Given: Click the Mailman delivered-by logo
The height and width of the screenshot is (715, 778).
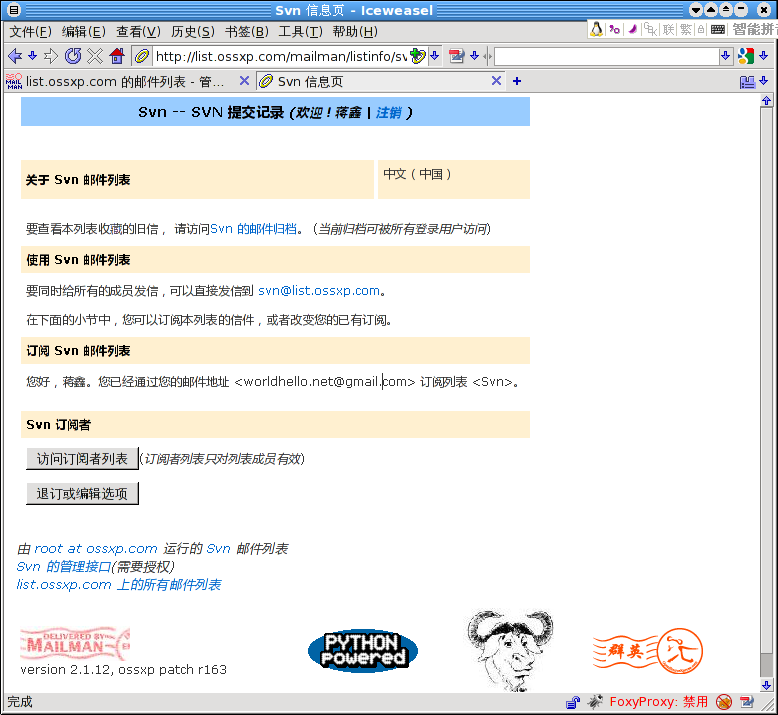Looking at the screenshot, I should click(75, 643).
